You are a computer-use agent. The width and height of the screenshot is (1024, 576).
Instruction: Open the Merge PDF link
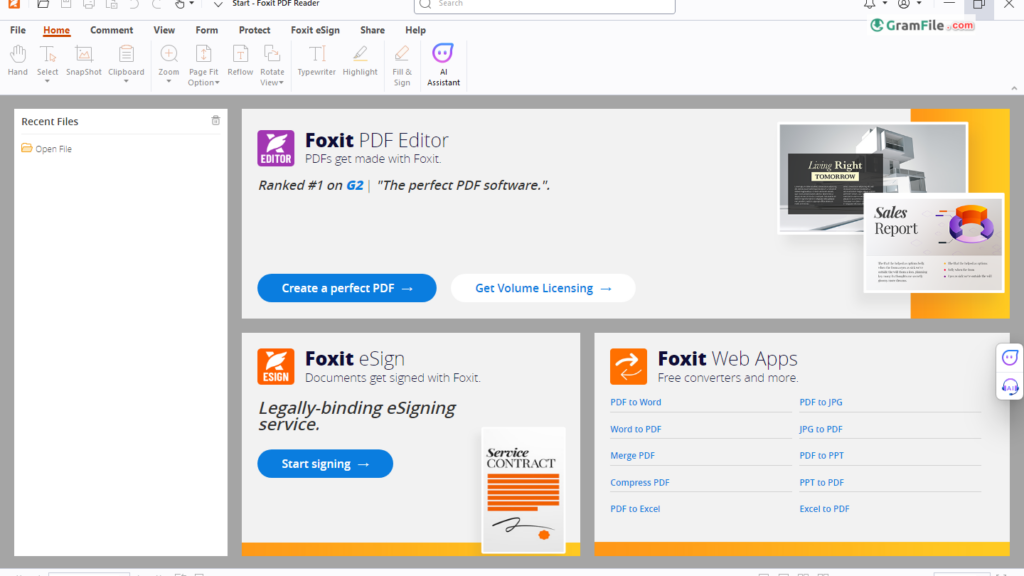[x=632, y=456]
